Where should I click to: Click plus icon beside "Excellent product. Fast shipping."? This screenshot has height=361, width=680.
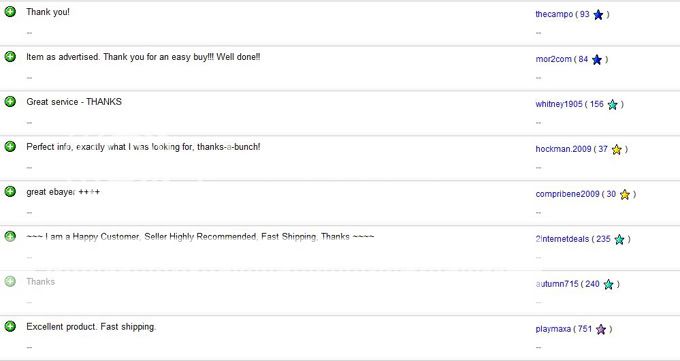click(10, 326)
